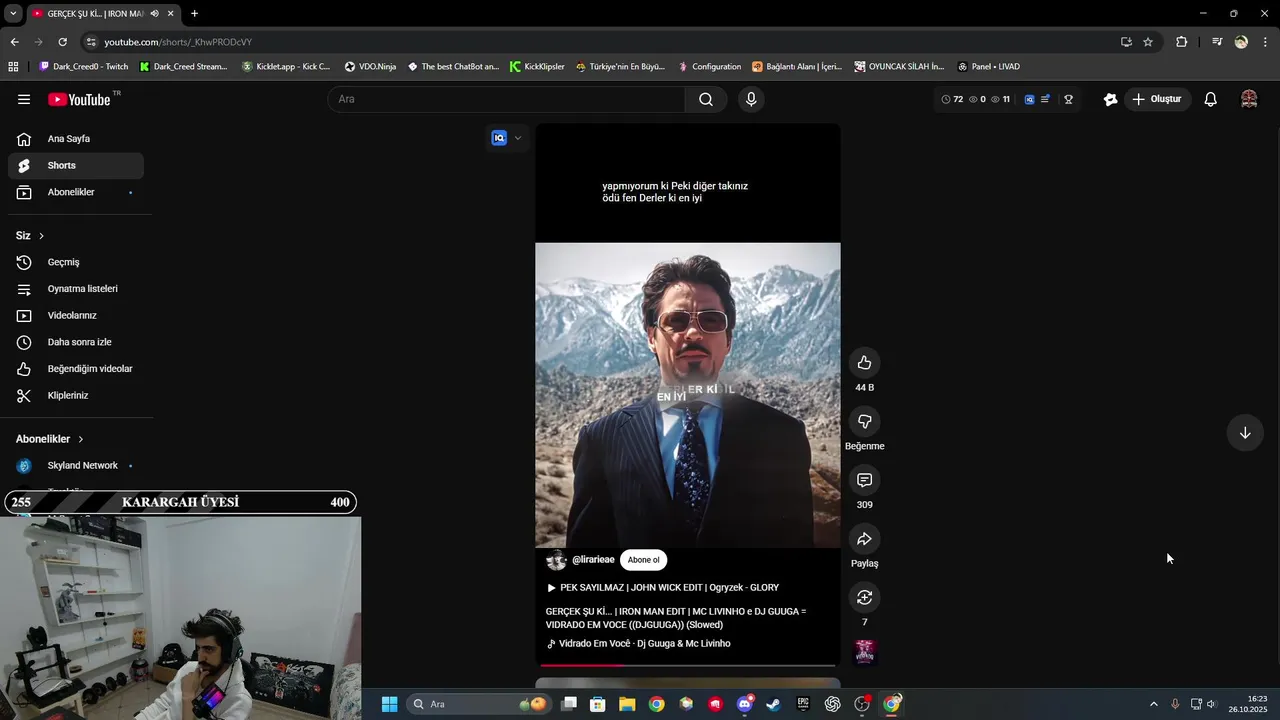Open the Dark_Creed0 - Twitch bookmark
This screenshot has width=1280, height=720.
pyautogui.click(x=83, y=67)
